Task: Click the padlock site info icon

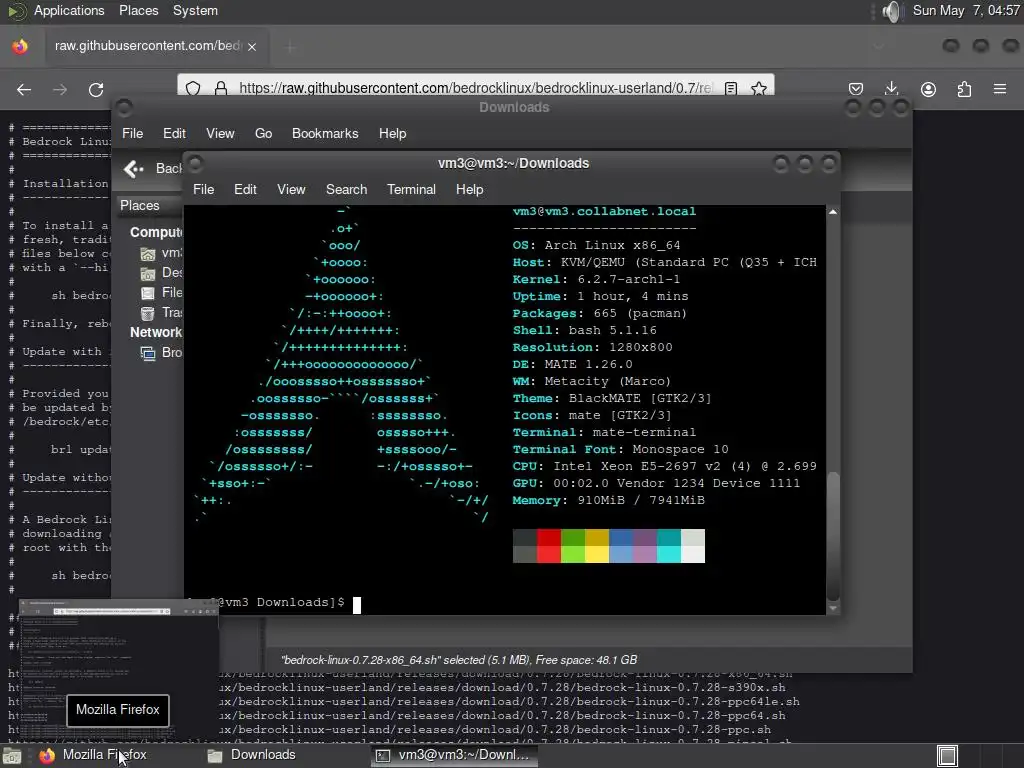Action: point(221,88)
